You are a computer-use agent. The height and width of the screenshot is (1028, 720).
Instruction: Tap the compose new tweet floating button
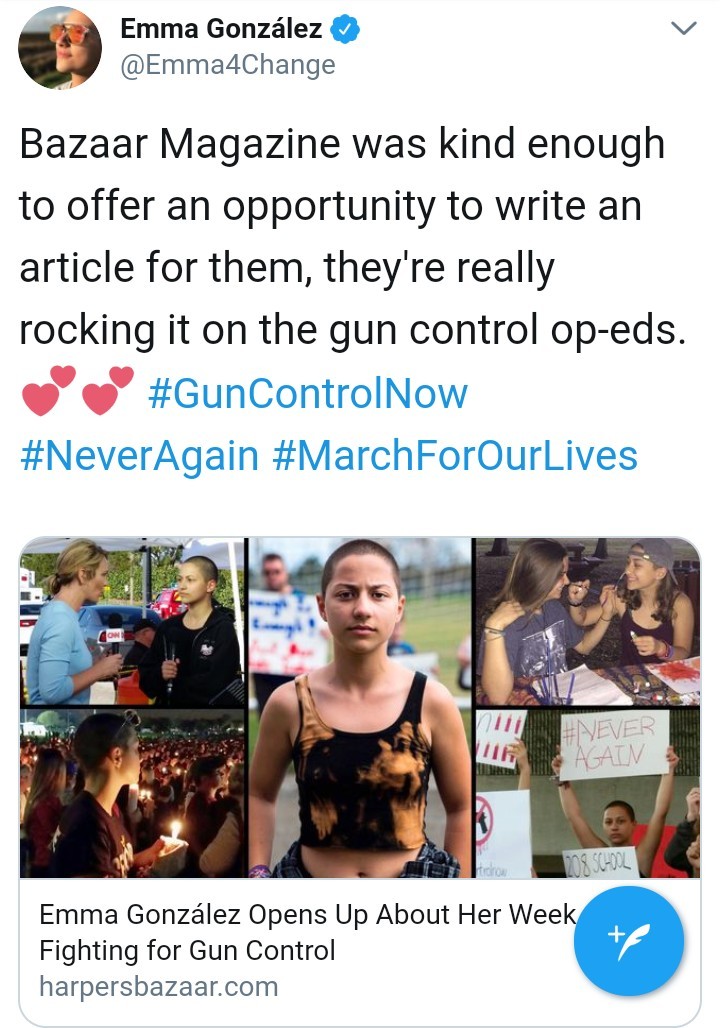(x=629, y=941)
